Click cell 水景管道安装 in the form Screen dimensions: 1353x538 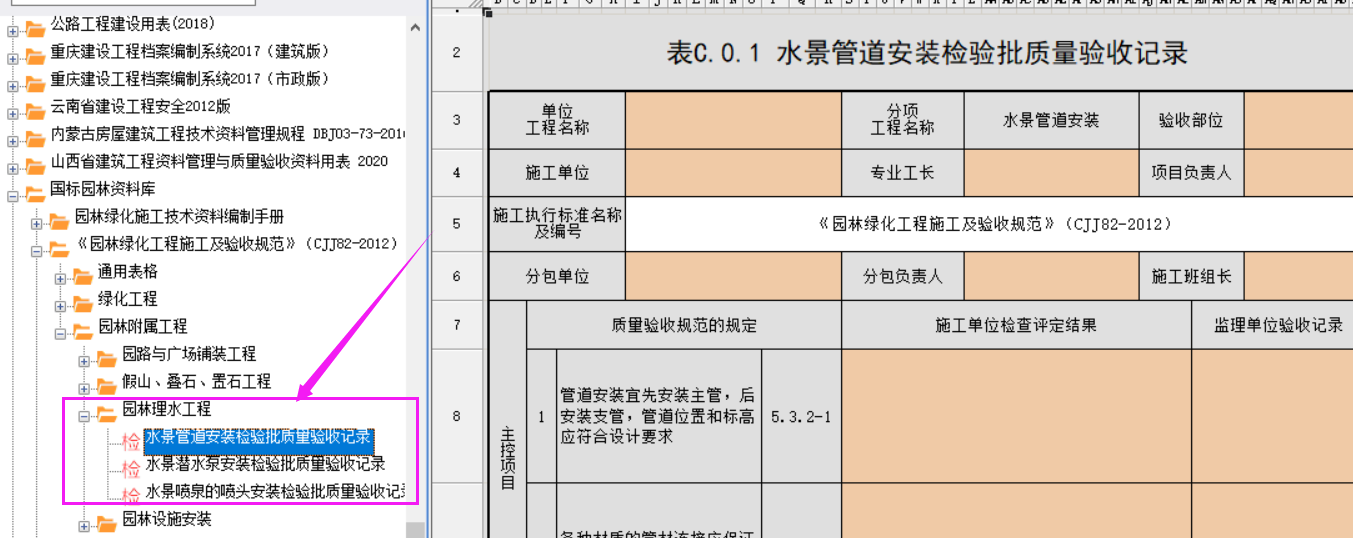(1051, 120)
